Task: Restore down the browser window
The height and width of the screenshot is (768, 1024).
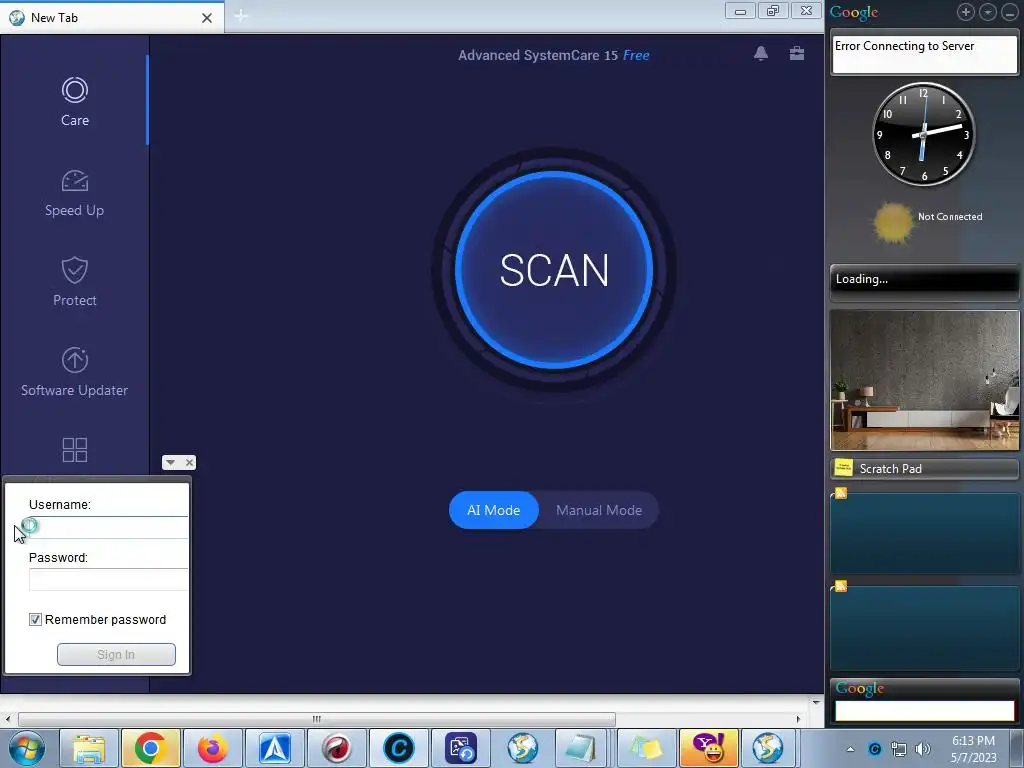Action: click(x=773, y=11)
